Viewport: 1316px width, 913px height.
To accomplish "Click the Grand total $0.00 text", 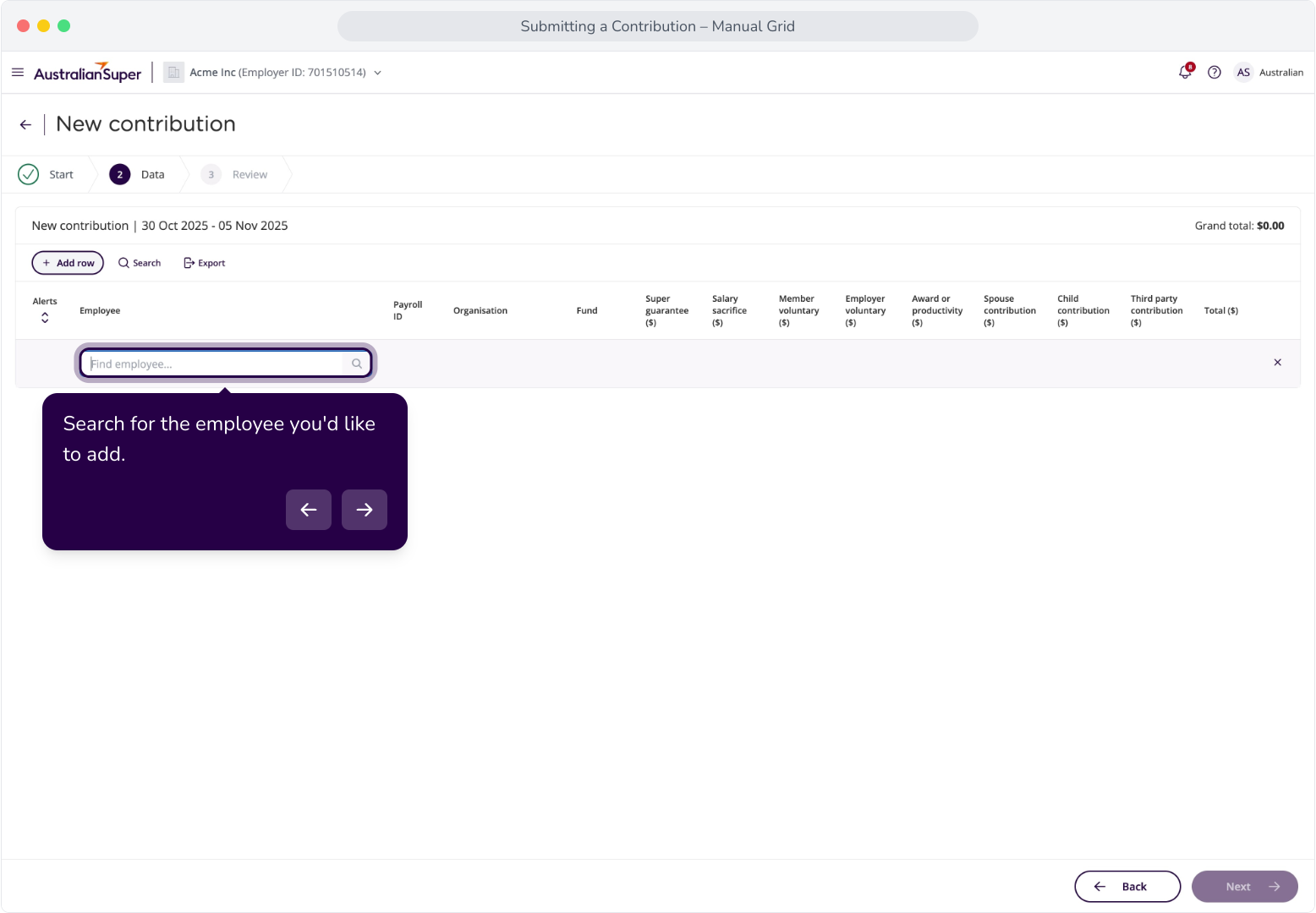I will pyautogui.click(x=1239, y=226).
